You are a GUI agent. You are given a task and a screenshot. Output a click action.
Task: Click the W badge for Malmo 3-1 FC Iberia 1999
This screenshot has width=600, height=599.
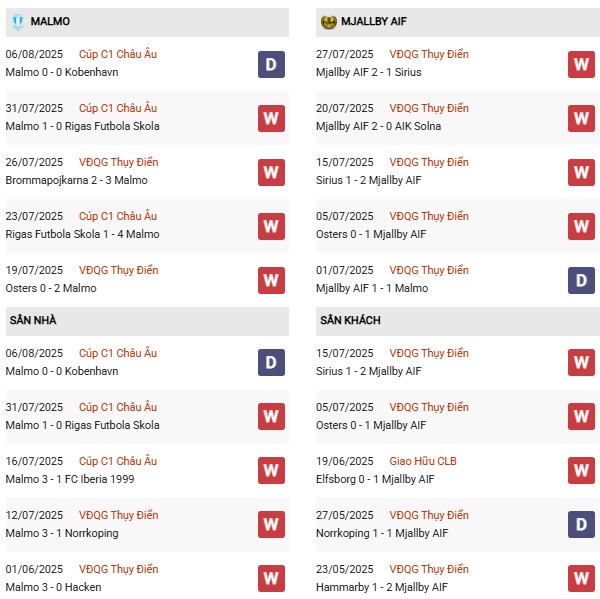click(271, 470)
